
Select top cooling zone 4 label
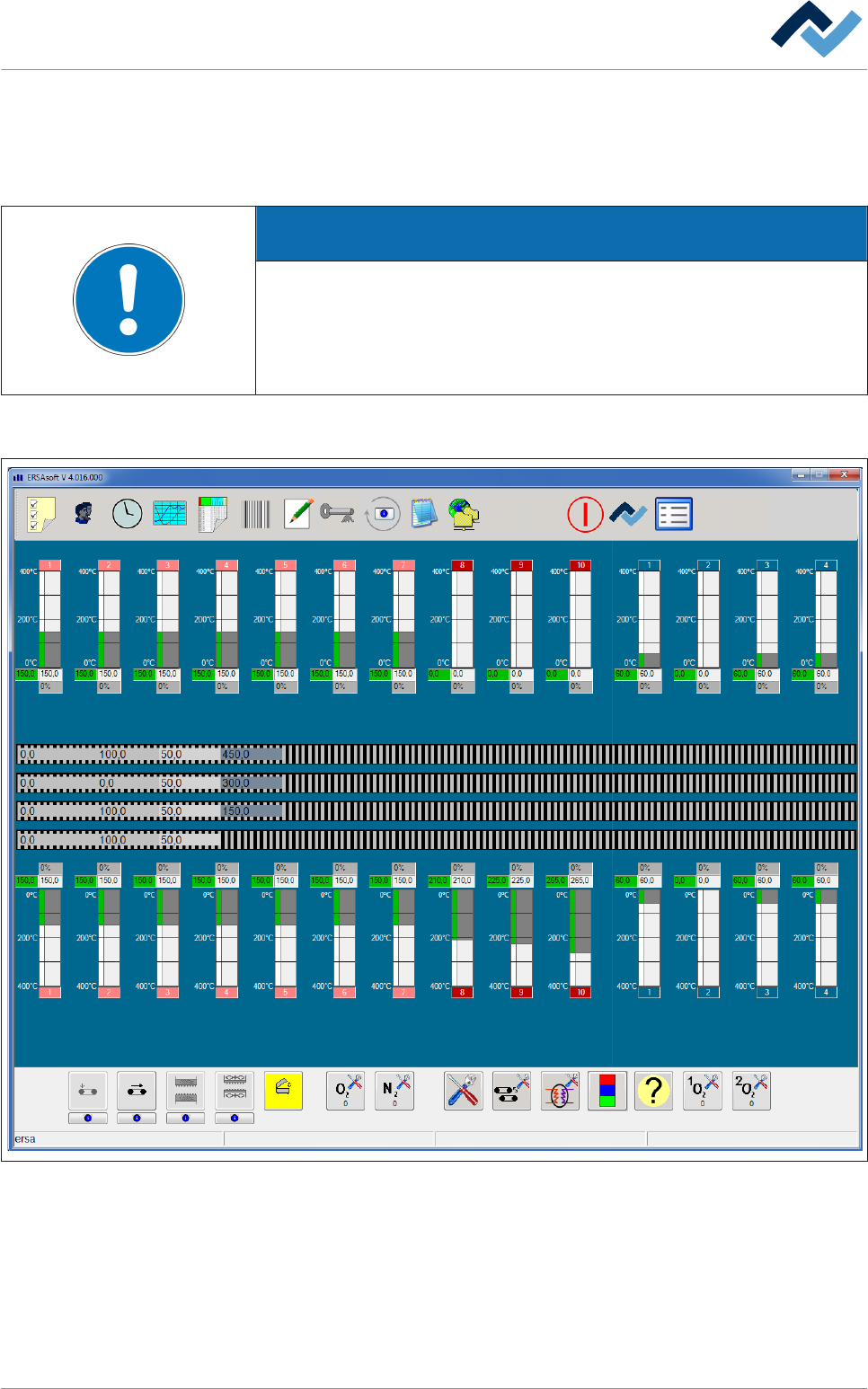[827, 565]
